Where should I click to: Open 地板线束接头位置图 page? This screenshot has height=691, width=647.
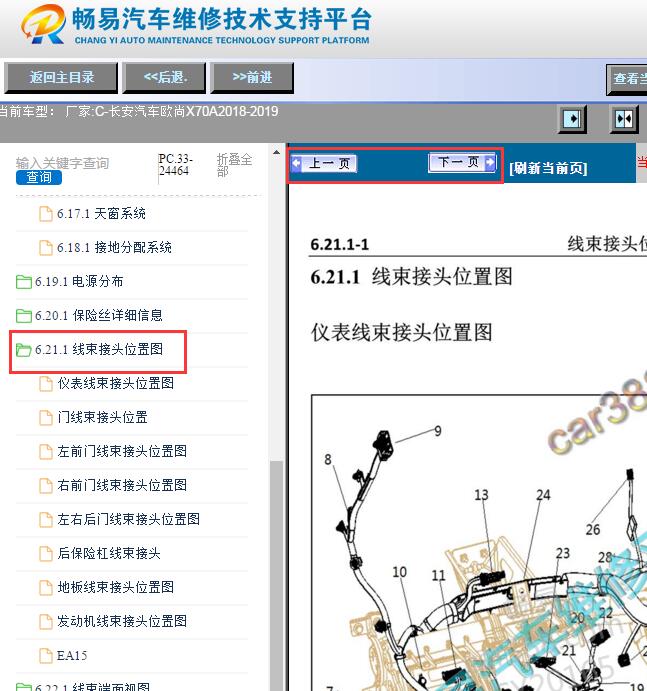[x=115, y=587]
